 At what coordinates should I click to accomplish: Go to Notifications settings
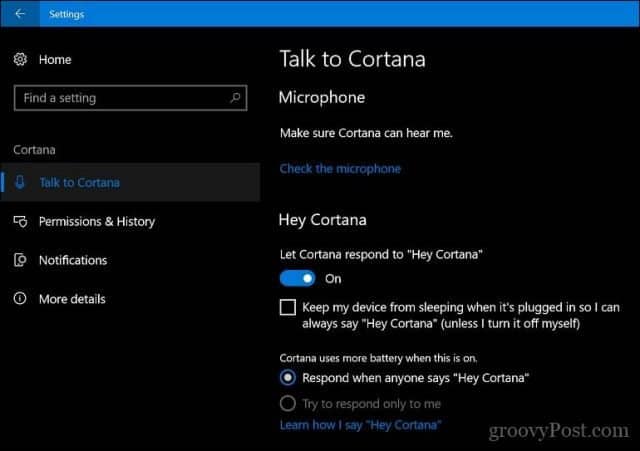click(x=73, y=260)
